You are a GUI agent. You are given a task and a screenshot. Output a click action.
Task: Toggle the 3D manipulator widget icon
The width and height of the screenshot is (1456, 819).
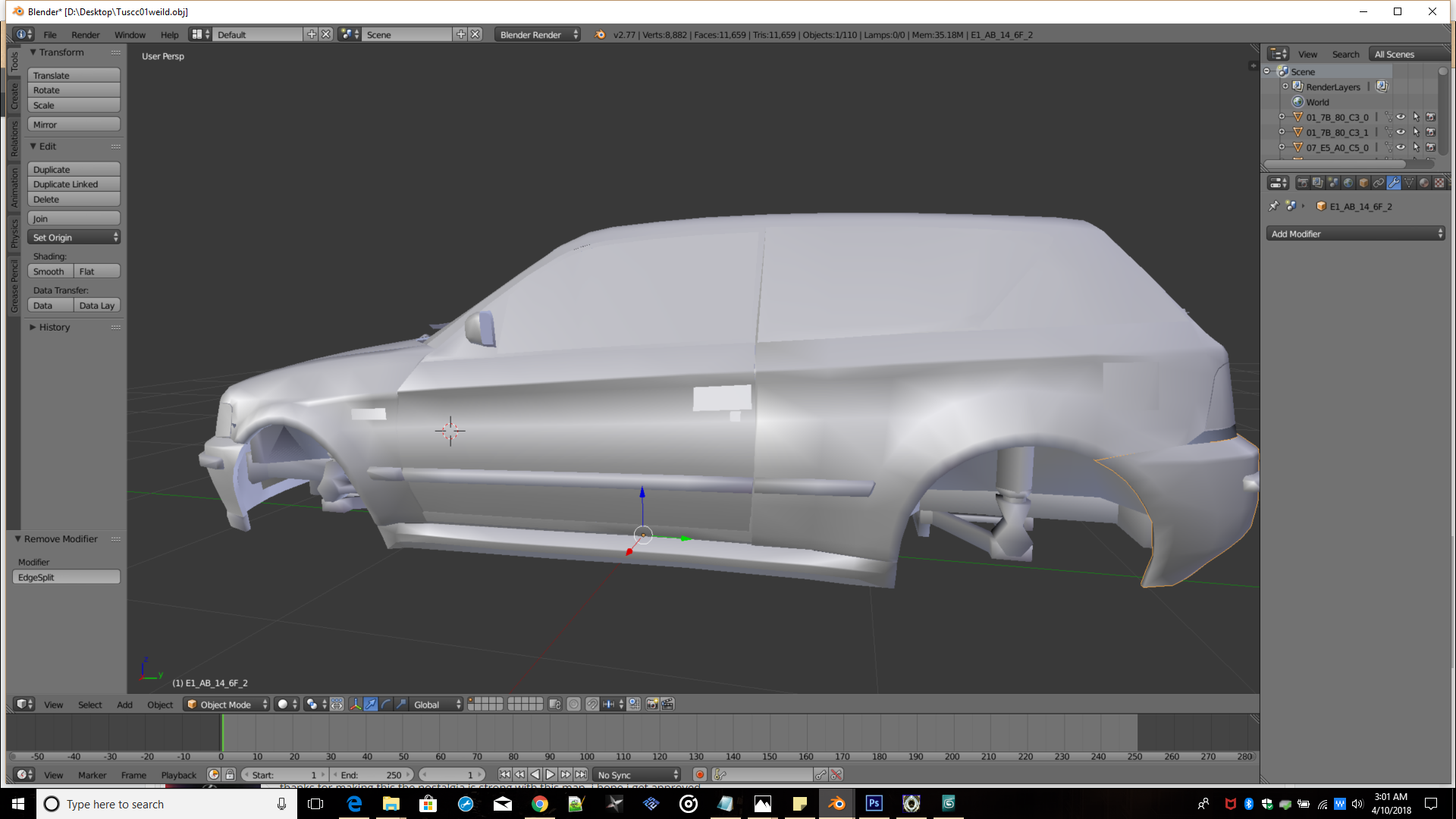click(355, 704)
